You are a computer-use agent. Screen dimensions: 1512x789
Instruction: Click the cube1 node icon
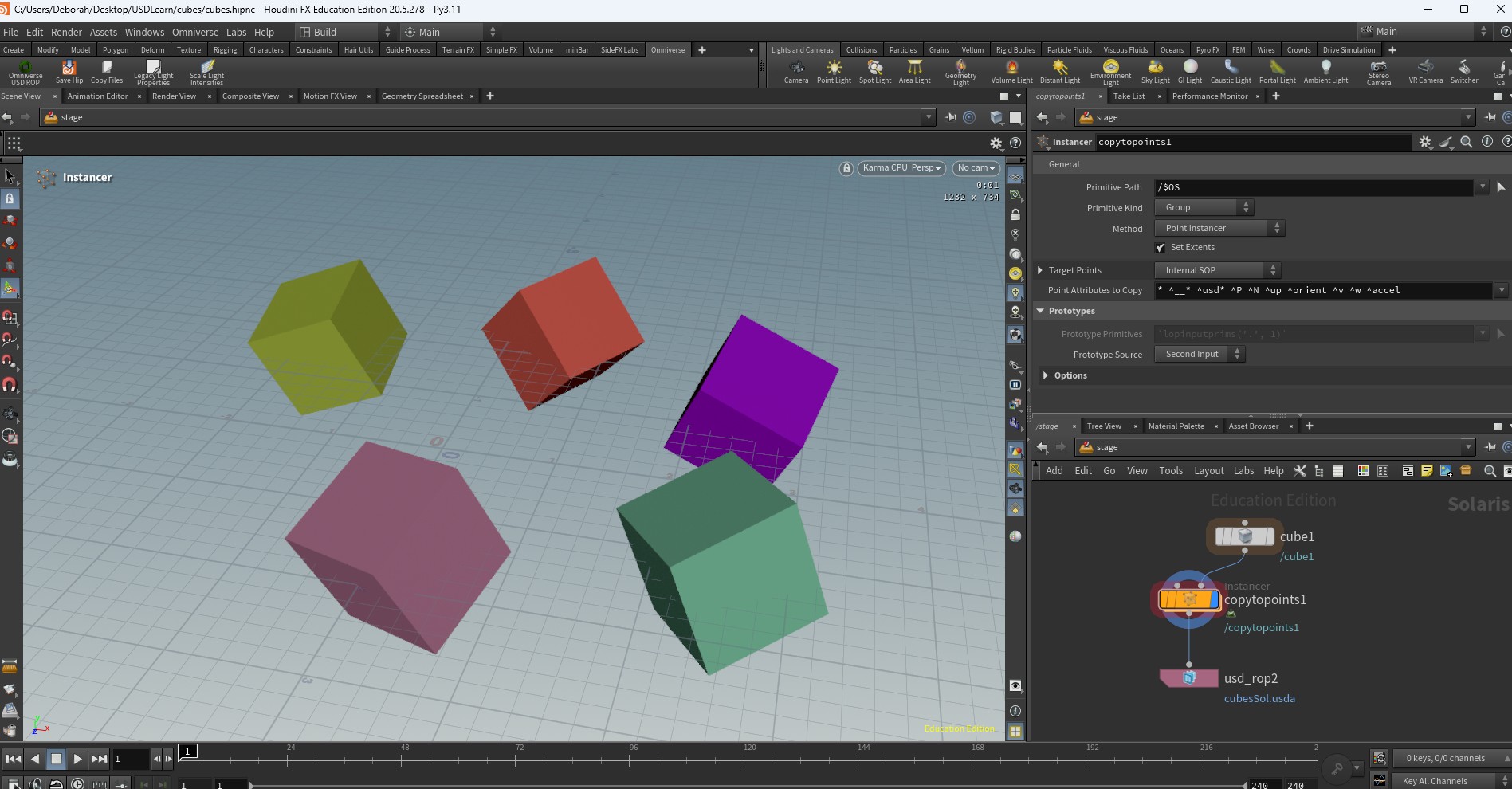(1244, 536)
